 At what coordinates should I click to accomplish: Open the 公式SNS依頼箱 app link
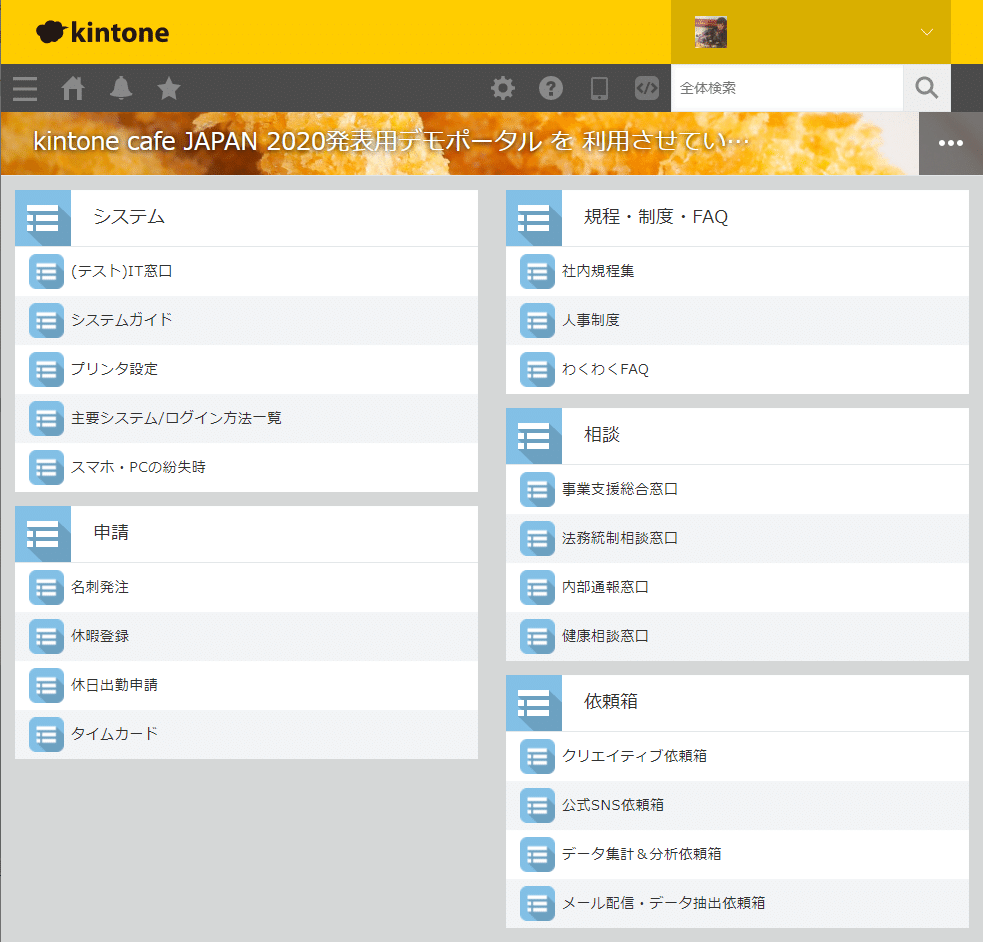[612, 805]
